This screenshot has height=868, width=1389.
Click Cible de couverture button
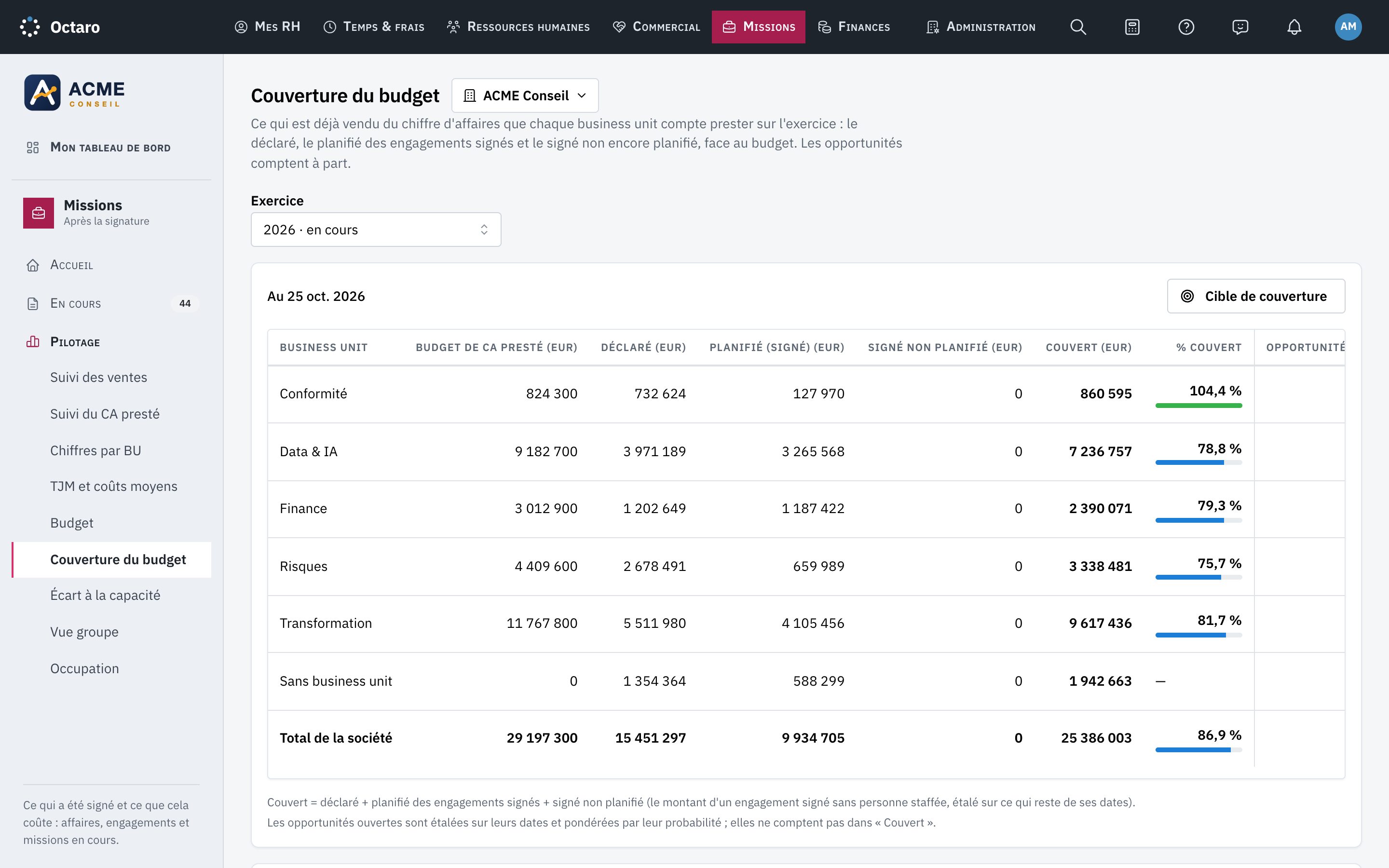1256,296
